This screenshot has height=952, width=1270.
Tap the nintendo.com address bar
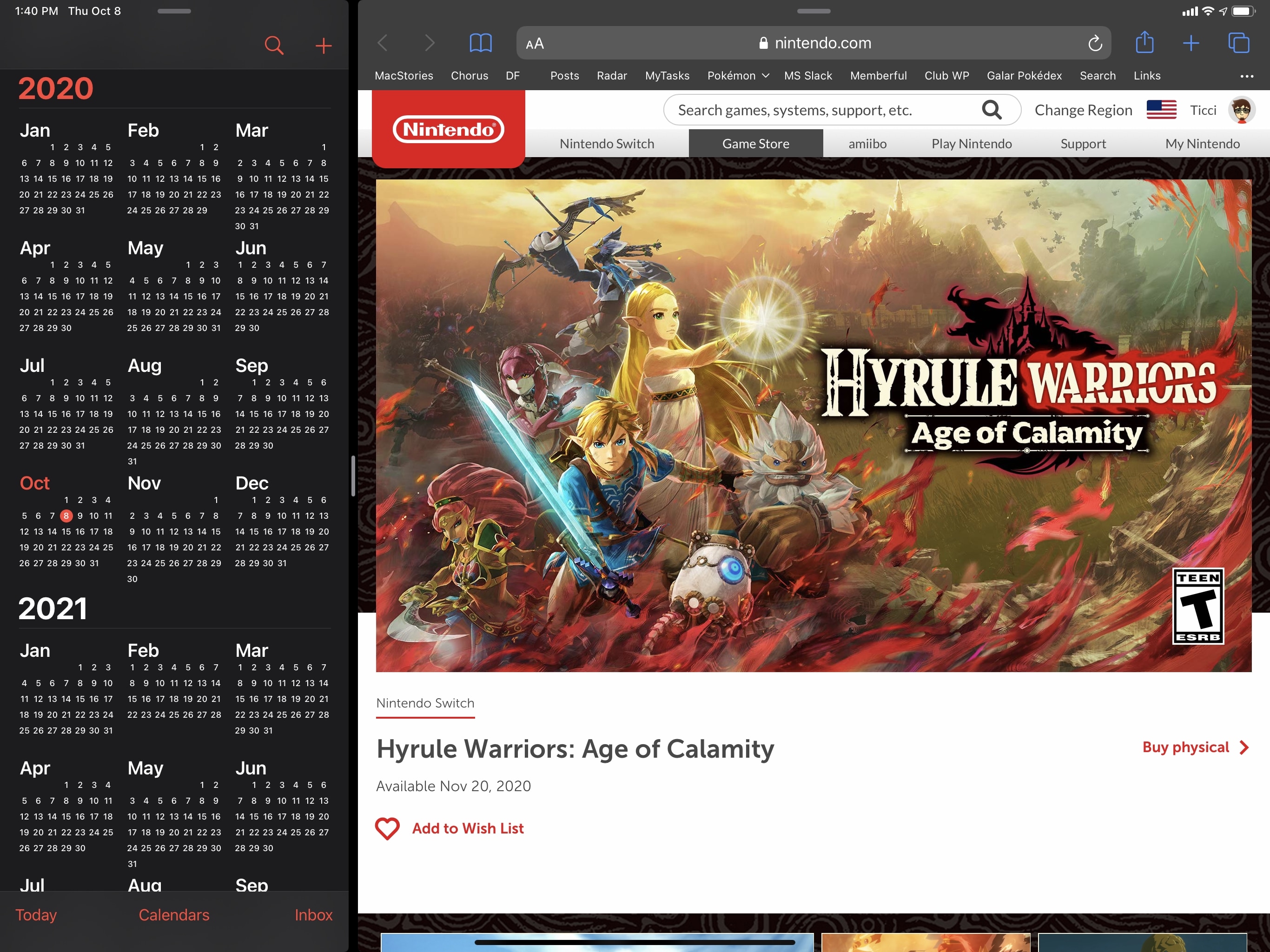[x=814, y=43]
